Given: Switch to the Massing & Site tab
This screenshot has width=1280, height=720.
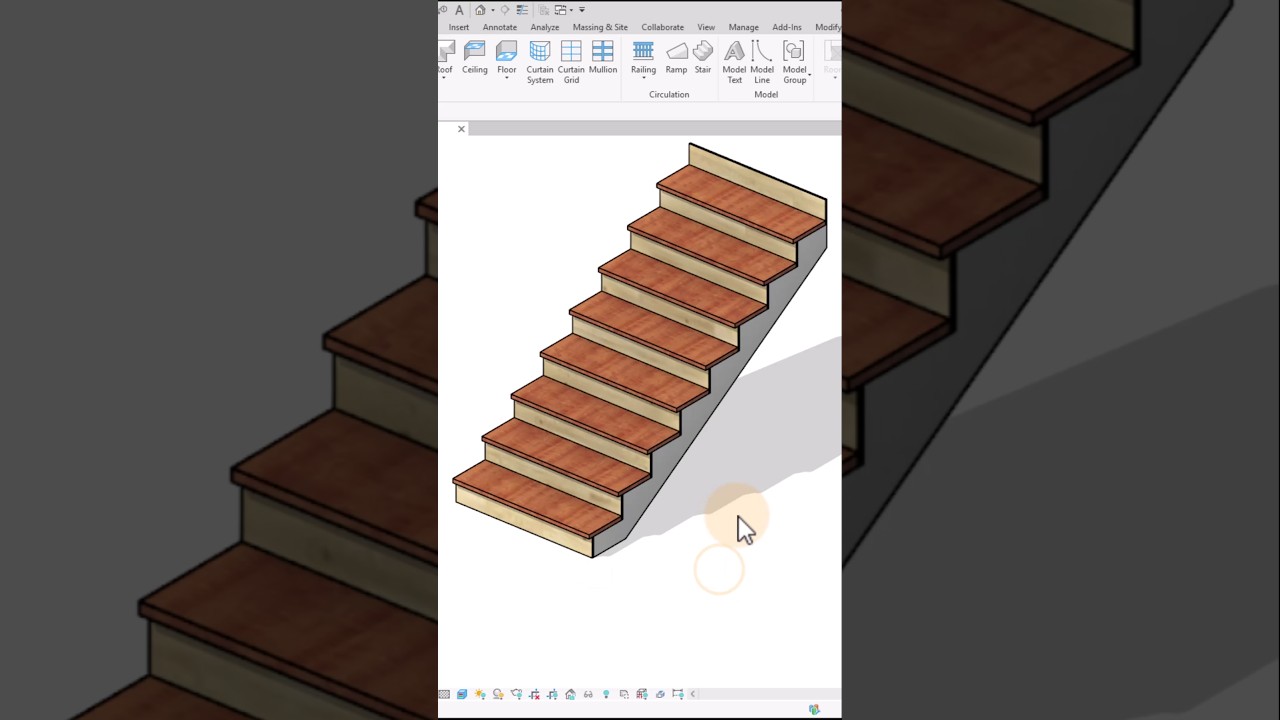Looking at the screenshot, I should 600,27.
